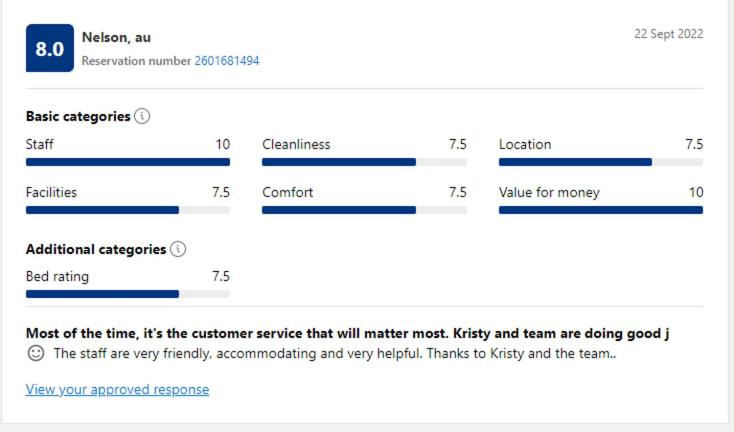Click the info icon beside Additional categories
This screenshot has width=734, height=432.
[x=178, y=249]
